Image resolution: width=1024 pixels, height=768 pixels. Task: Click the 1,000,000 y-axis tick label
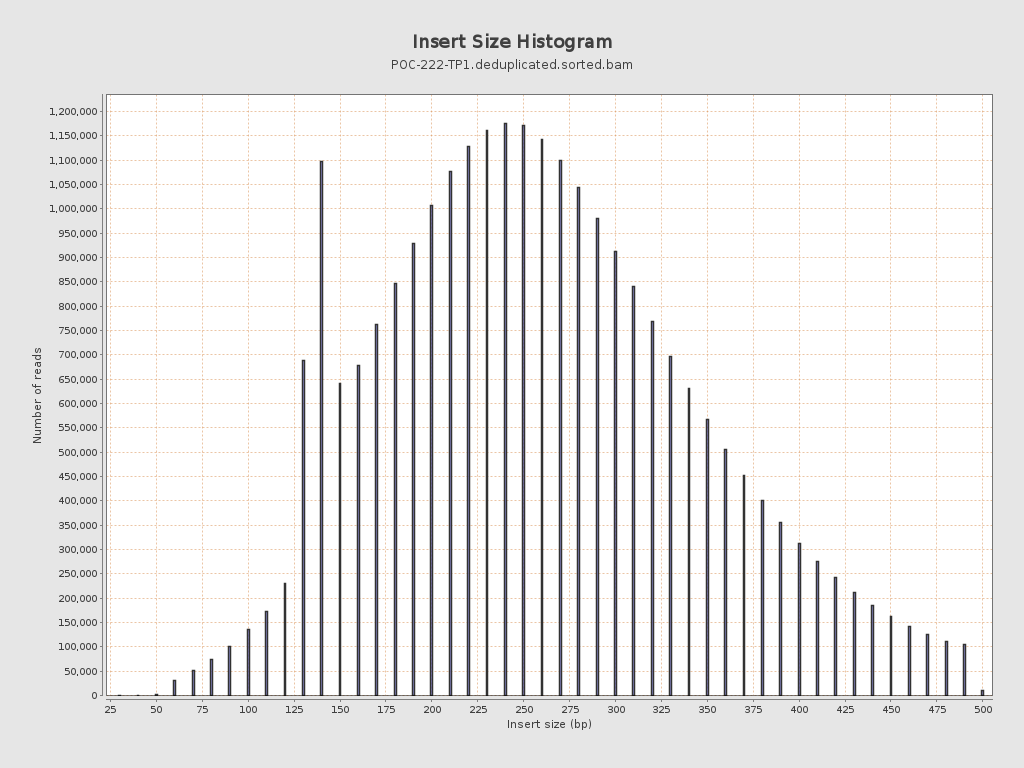coord(73,209)
